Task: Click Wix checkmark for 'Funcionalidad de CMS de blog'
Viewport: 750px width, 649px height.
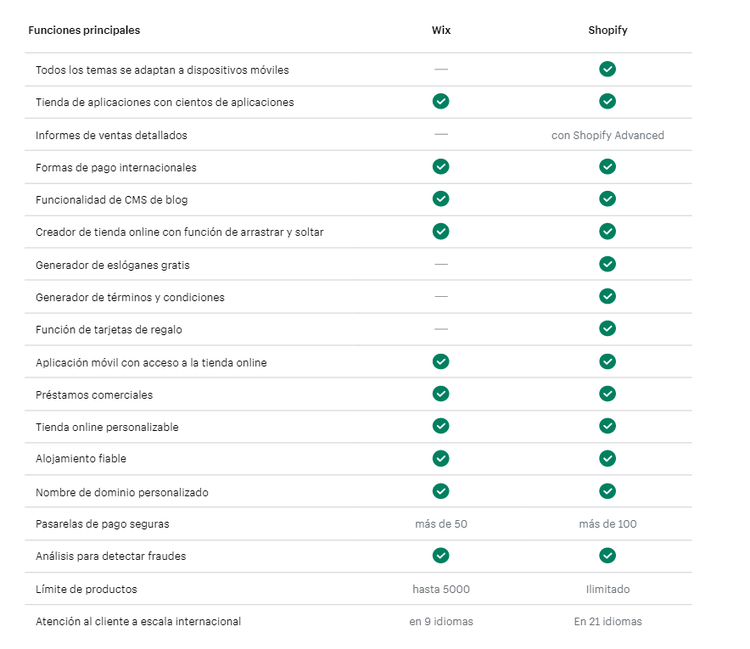Action: (x=441, y=198)
